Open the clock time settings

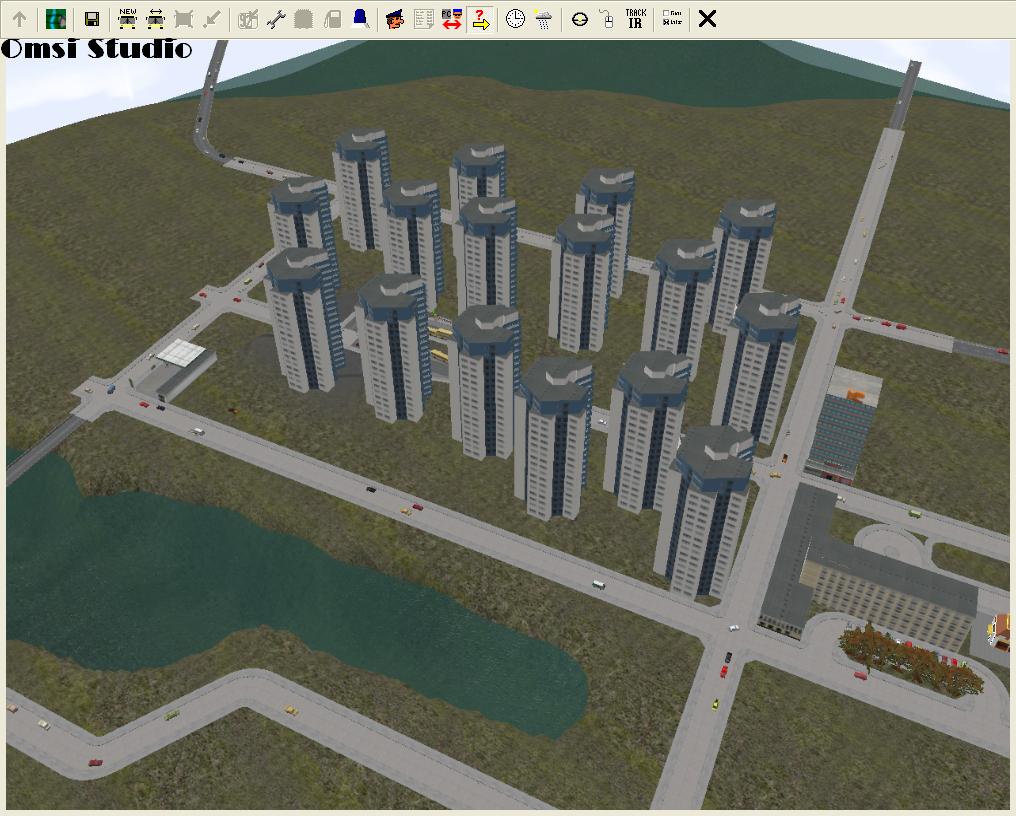pyautogui.click(x=515, y=19)
